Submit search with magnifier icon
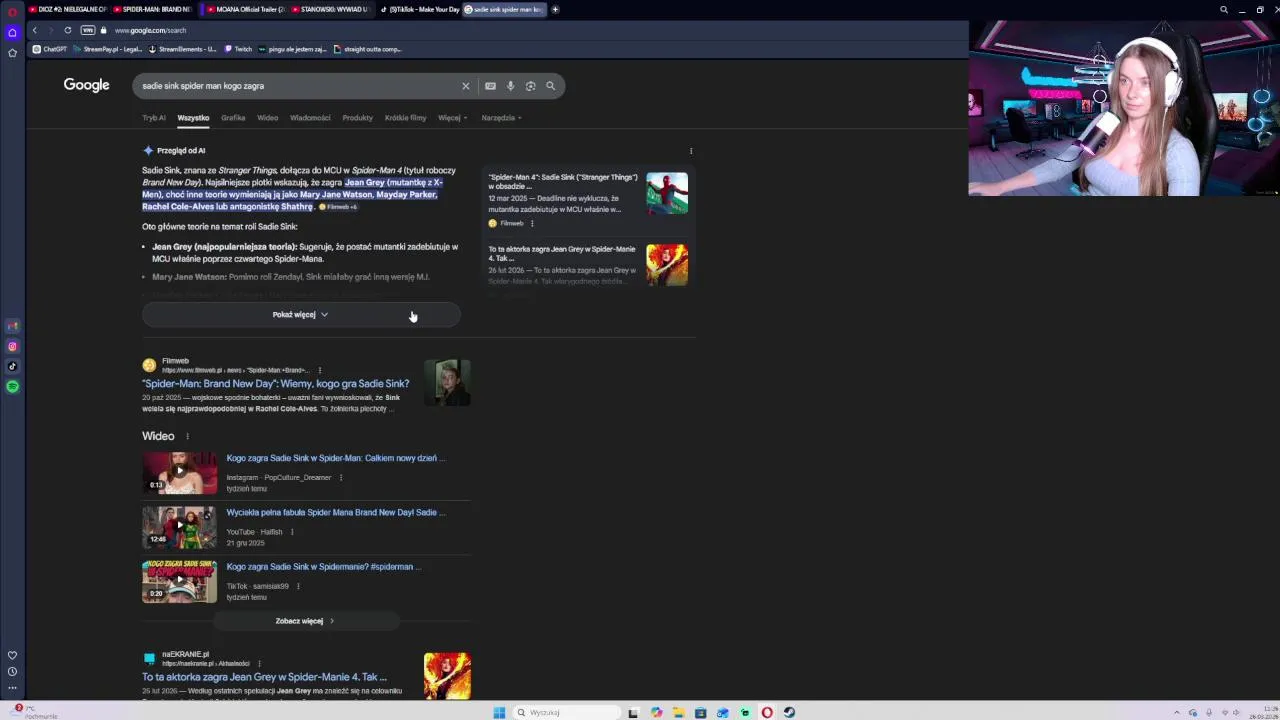The width and height of the screenshot is (1280, 720). (x=550, y=86)
